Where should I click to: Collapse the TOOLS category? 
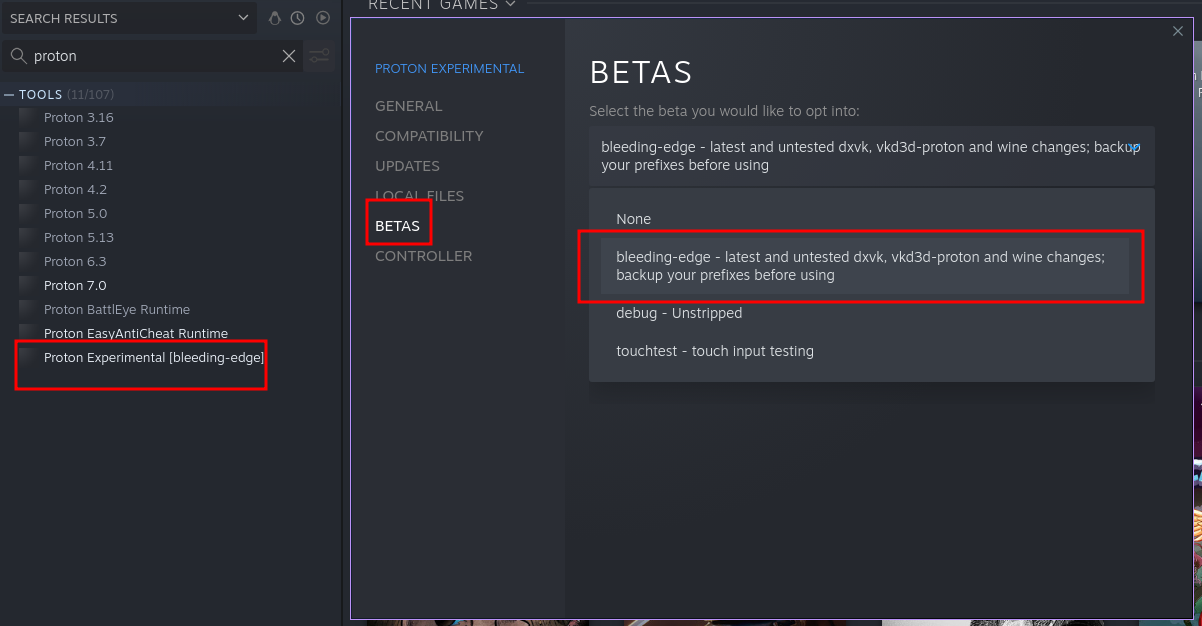(9, 95)
